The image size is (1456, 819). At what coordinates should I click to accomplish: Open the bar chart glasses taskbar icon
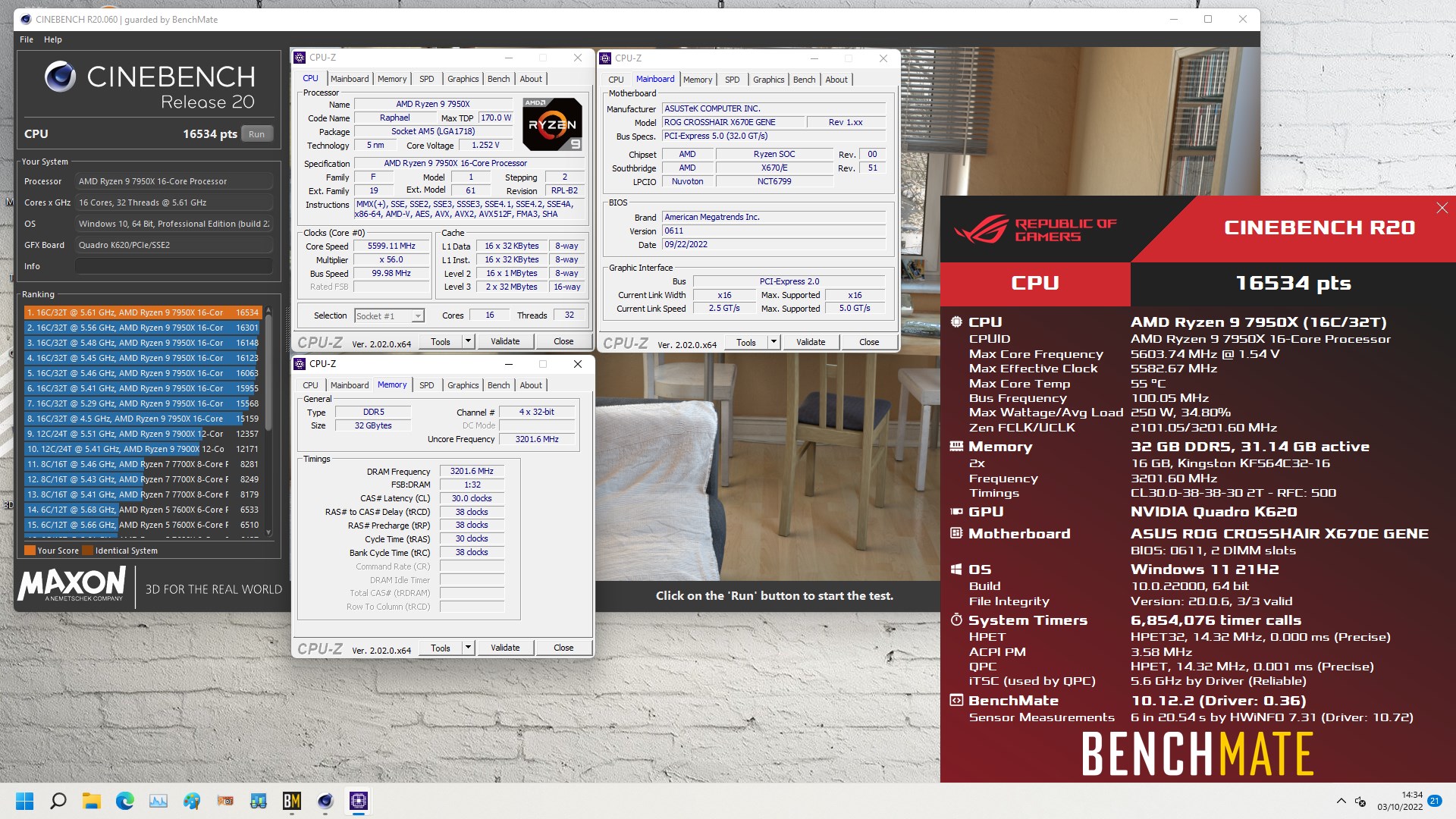pyautogui.click(x=259, y=801)
